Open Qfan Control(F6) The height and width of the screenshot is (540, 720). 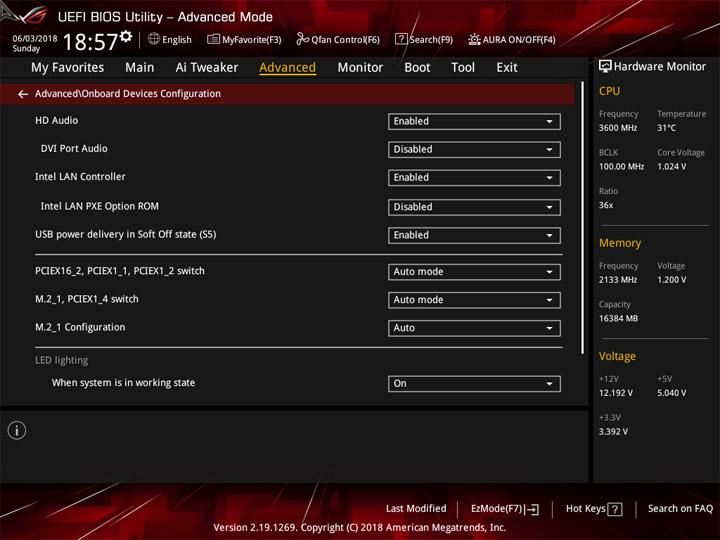[x=338, y=39]
